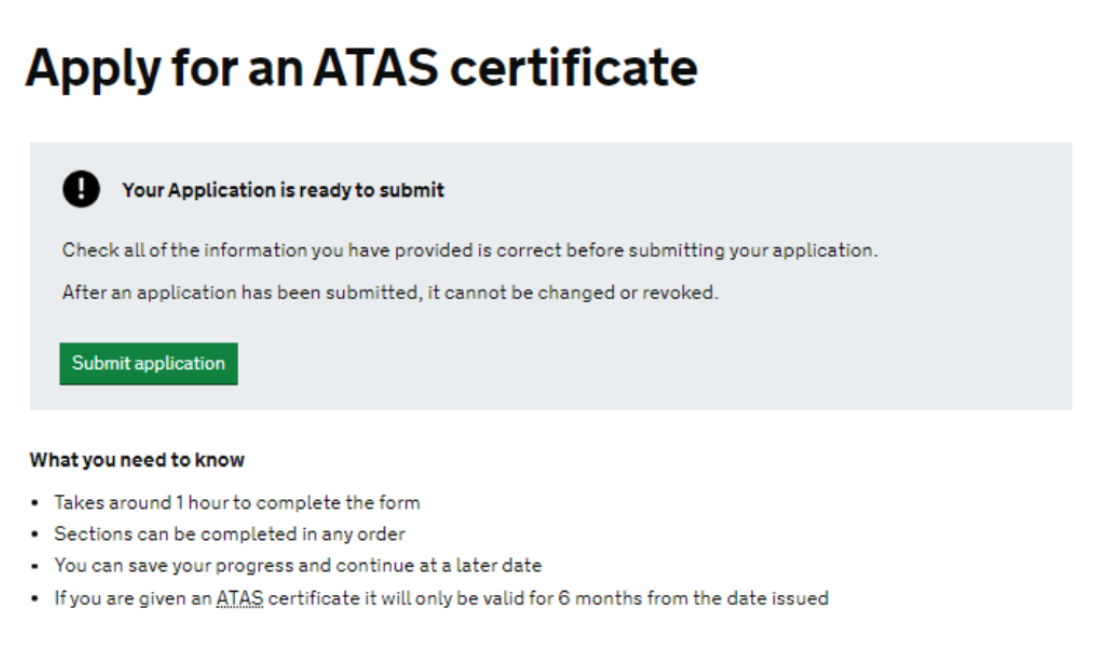Click the Submit application button
Viewport: 1100px width, 648px height.
pos(148,364)
